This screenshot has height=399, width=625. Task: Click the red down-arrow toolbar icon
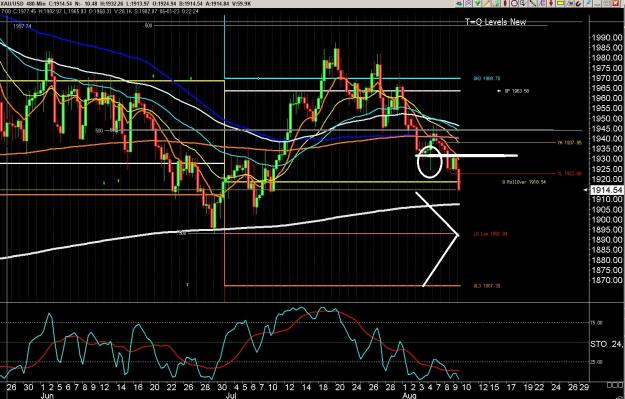coord(551,4)
